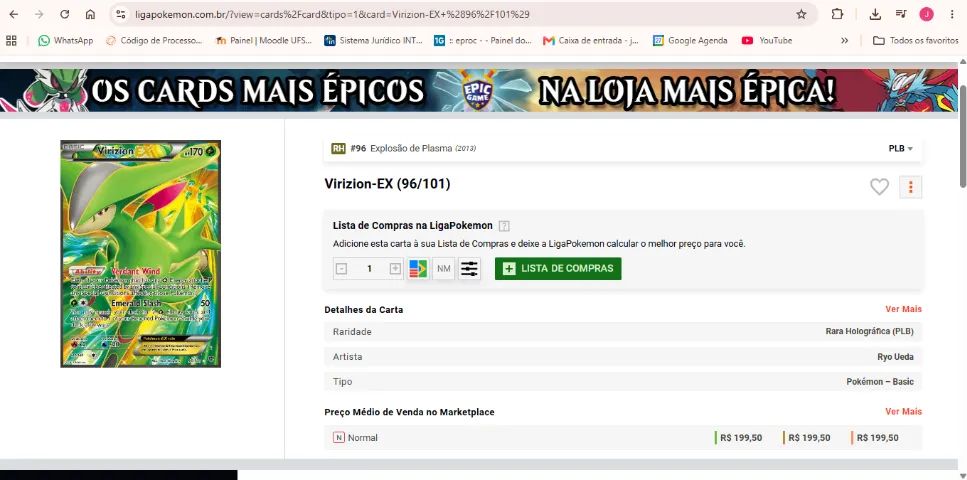Click the RH rarity badge icon
This screenshot has width=967, height=480.
338,148
